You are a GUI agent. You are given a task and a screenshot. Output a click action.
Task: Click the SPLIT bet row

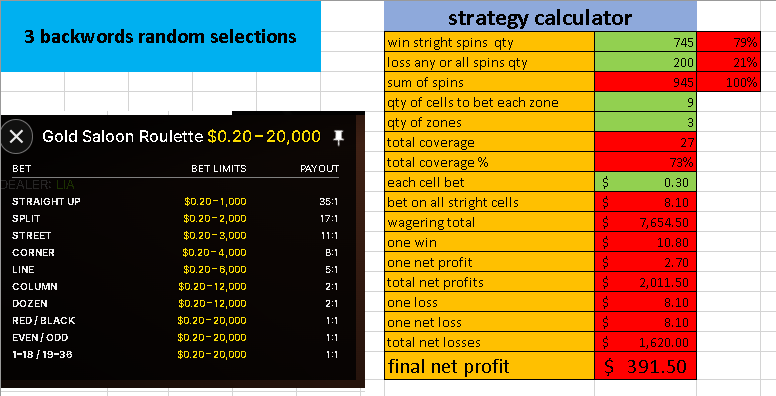click(175, 218)
